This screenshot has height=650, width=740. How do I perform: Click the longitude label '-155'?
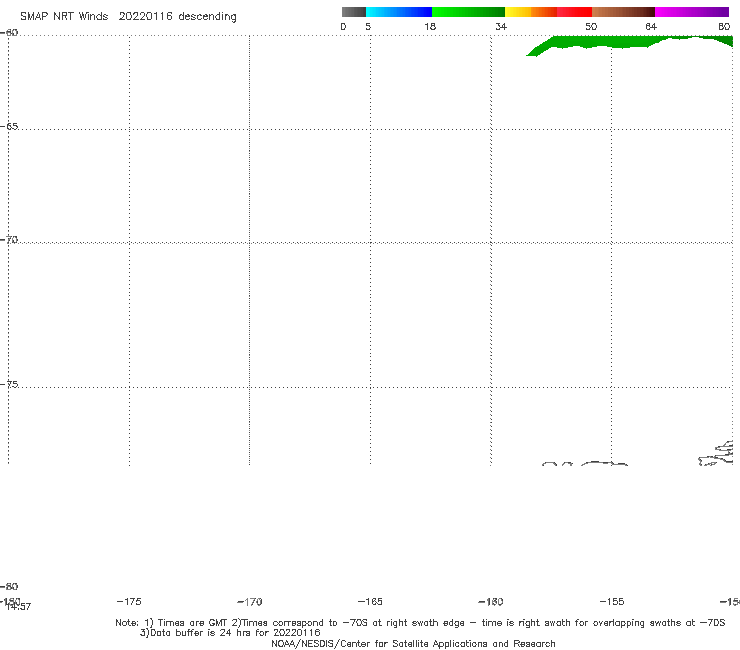612,602
